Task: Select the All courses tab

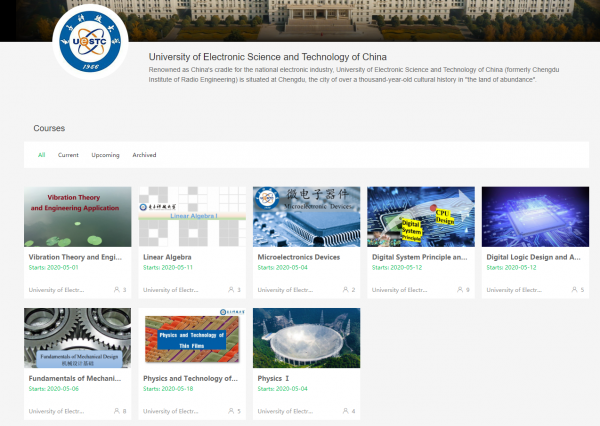Action: tap(42, 155)
